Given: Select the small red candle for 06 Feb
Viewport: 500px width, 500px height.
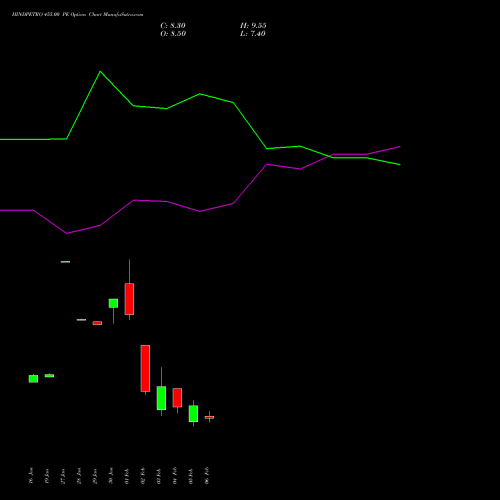Looking at the screenshot, I should (x=209, y=417).
